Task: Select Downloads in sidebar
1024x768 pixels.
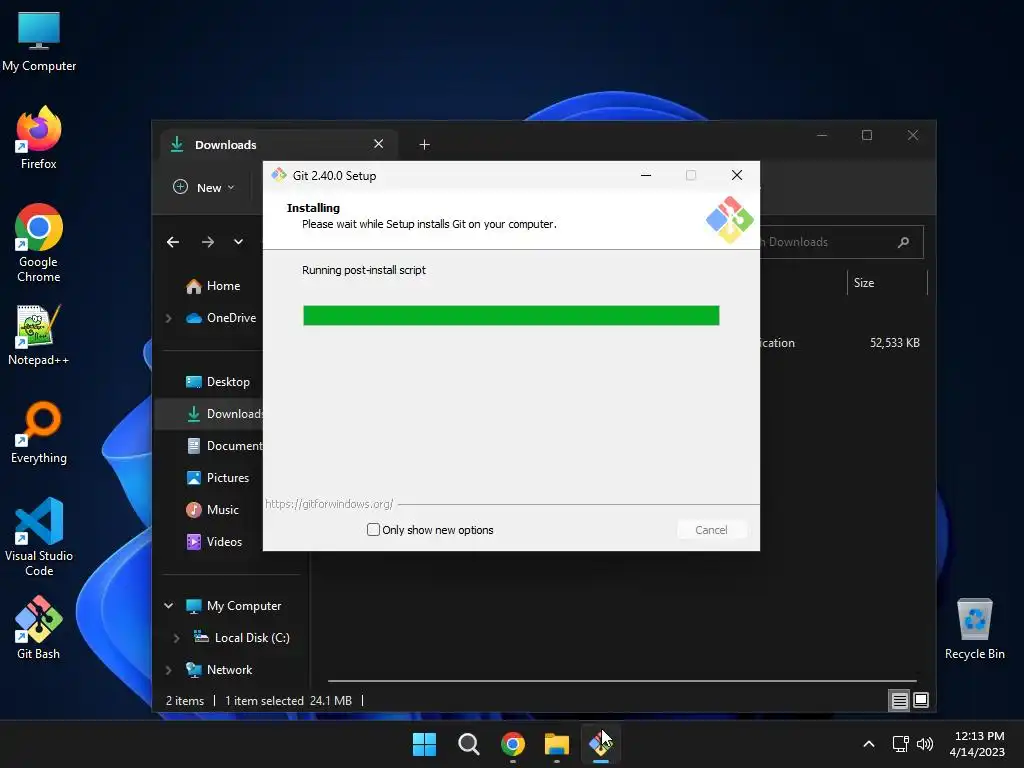Action: click(209, 414)
